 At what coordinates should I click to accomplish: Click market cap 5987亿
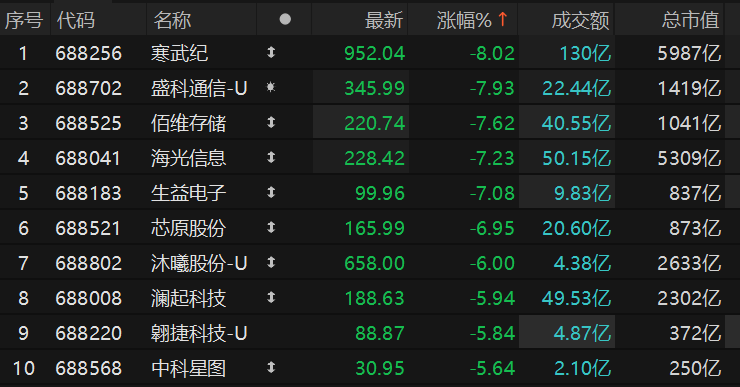pyautogui.click(x=690, y=53)
